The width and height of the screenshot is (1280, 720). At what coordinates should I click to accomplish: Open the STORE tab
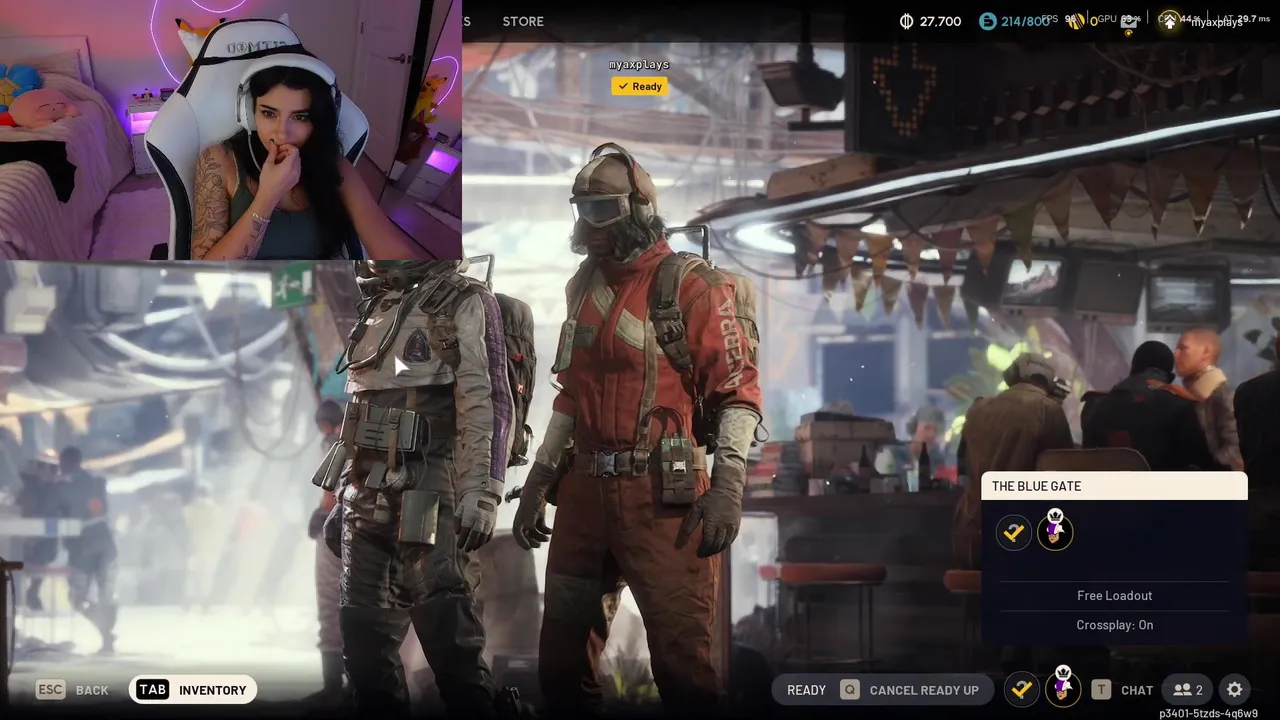point(523,21)
